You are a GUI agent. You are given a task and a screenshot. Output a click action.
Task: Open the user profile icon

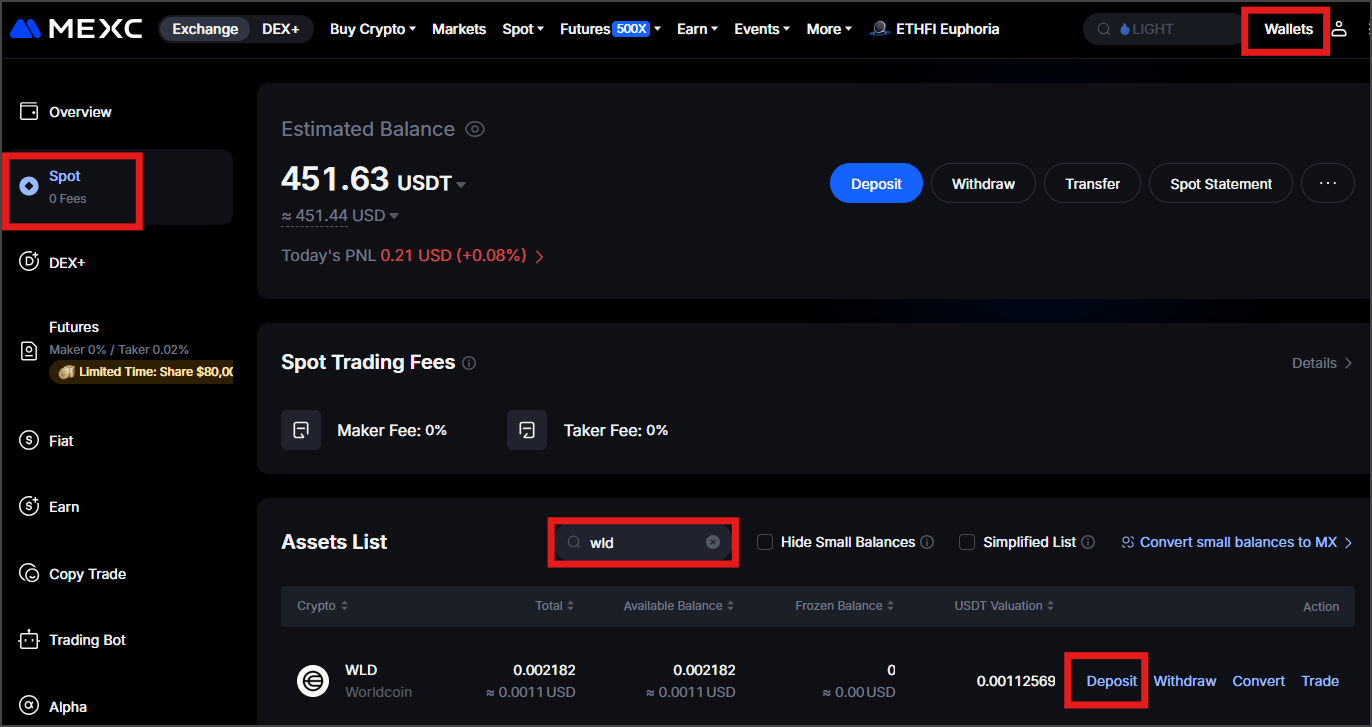point(1339,29)
